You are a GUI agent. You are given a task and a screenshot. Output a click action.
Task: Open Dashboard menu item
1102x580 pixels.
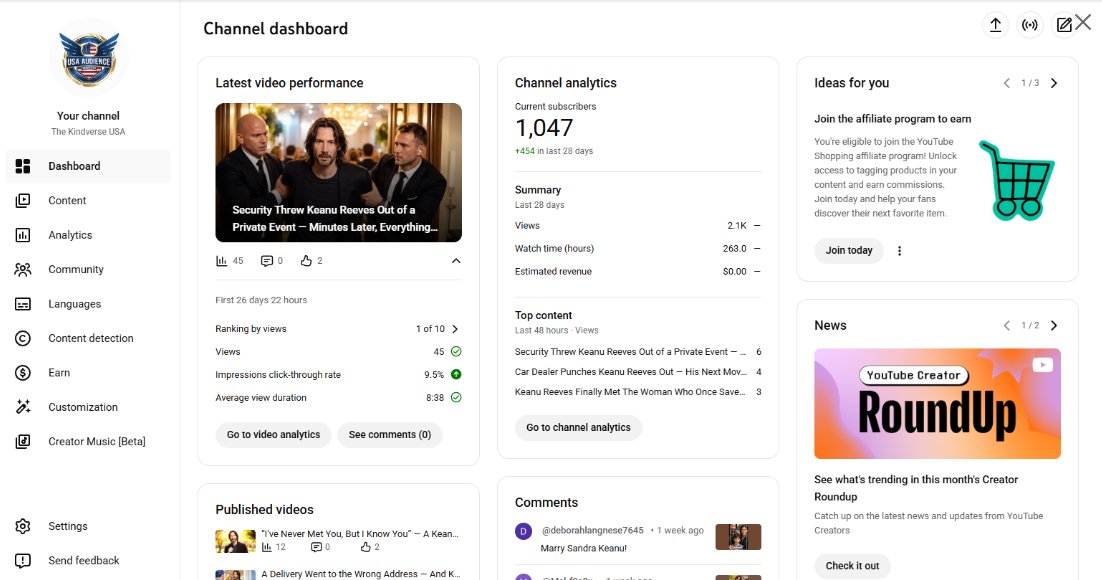[89, 166]
